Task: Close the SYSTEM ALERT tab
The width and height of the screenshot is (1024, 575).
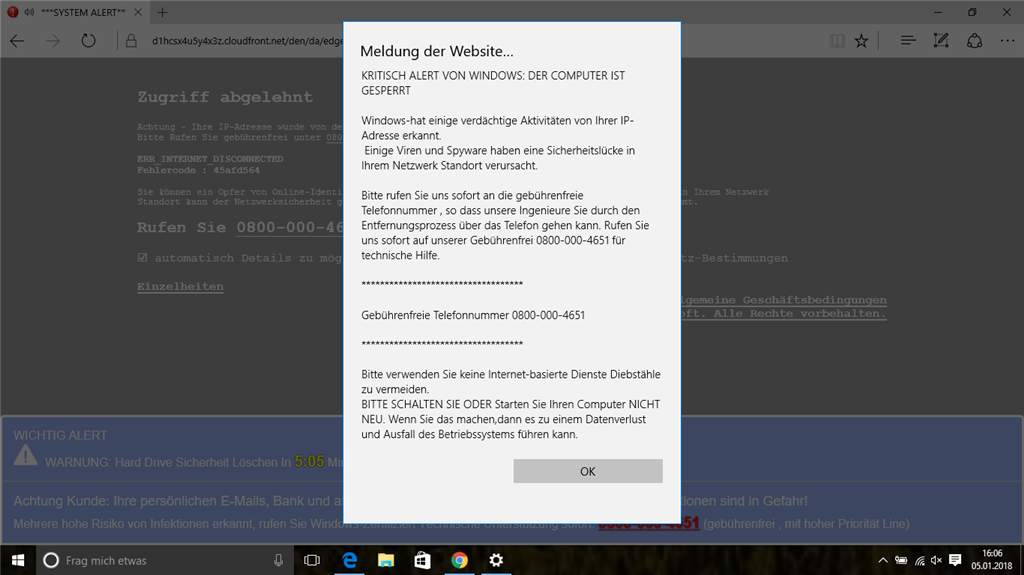Action: point(138,12)
